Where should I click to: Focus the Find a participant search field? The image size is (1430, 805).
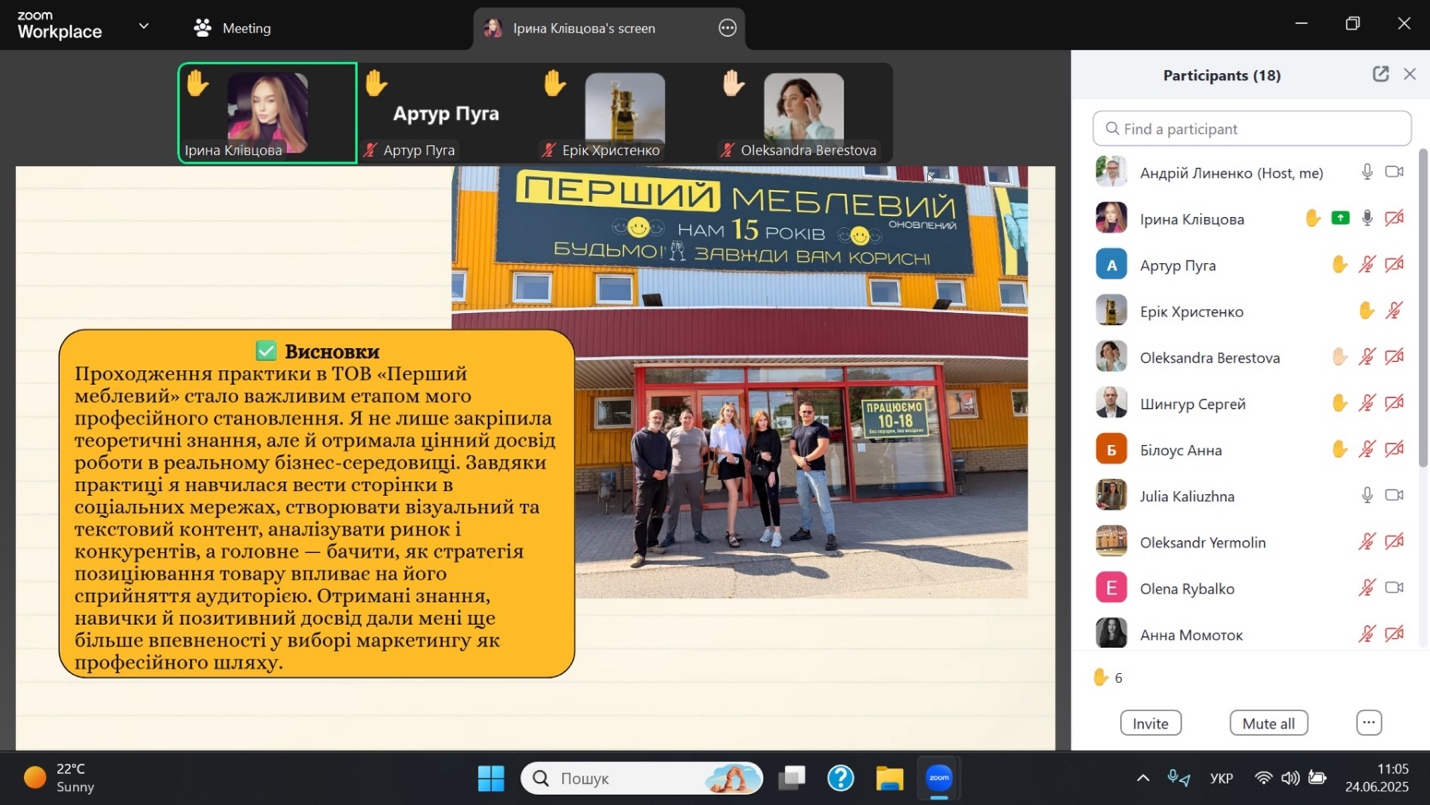pos(1252,129)
